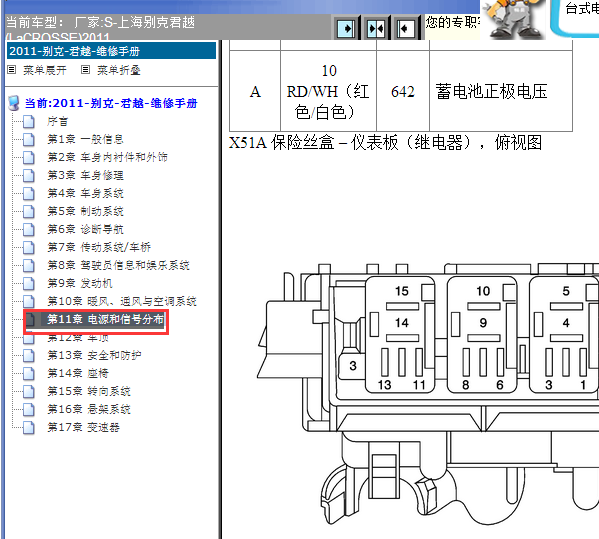599x539 pixels.
Task: Click page icon beside 第15章 转向系统
Action: [x=29, y=392]
